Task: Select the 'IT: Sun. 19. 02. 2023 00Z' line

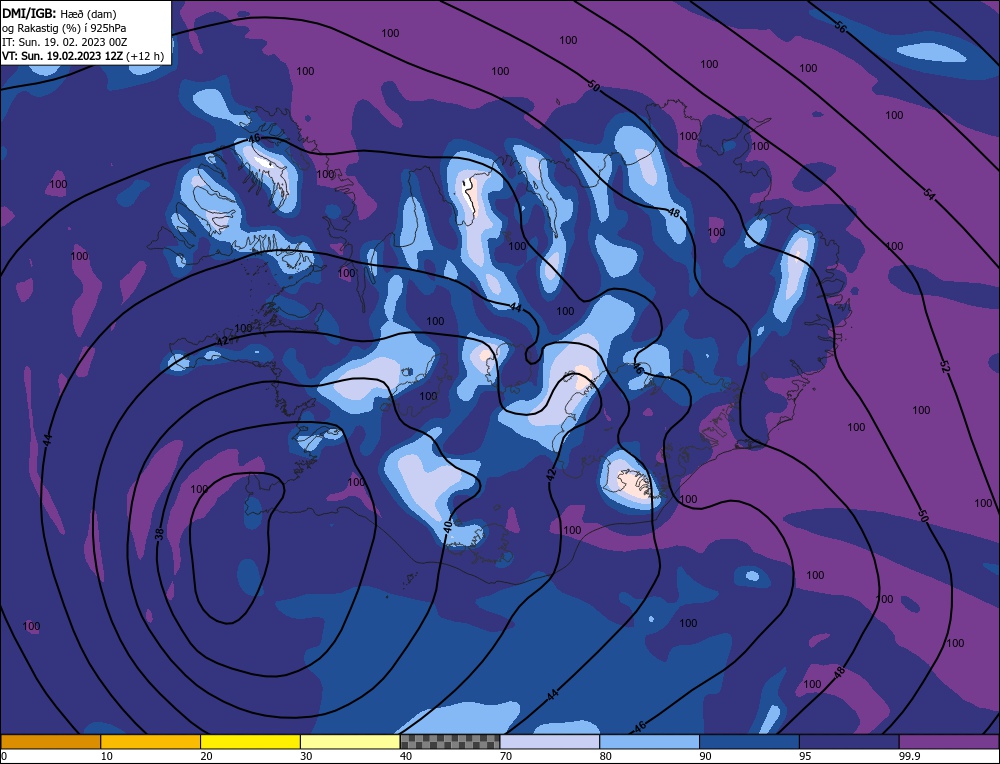Action: pos(64,42)
